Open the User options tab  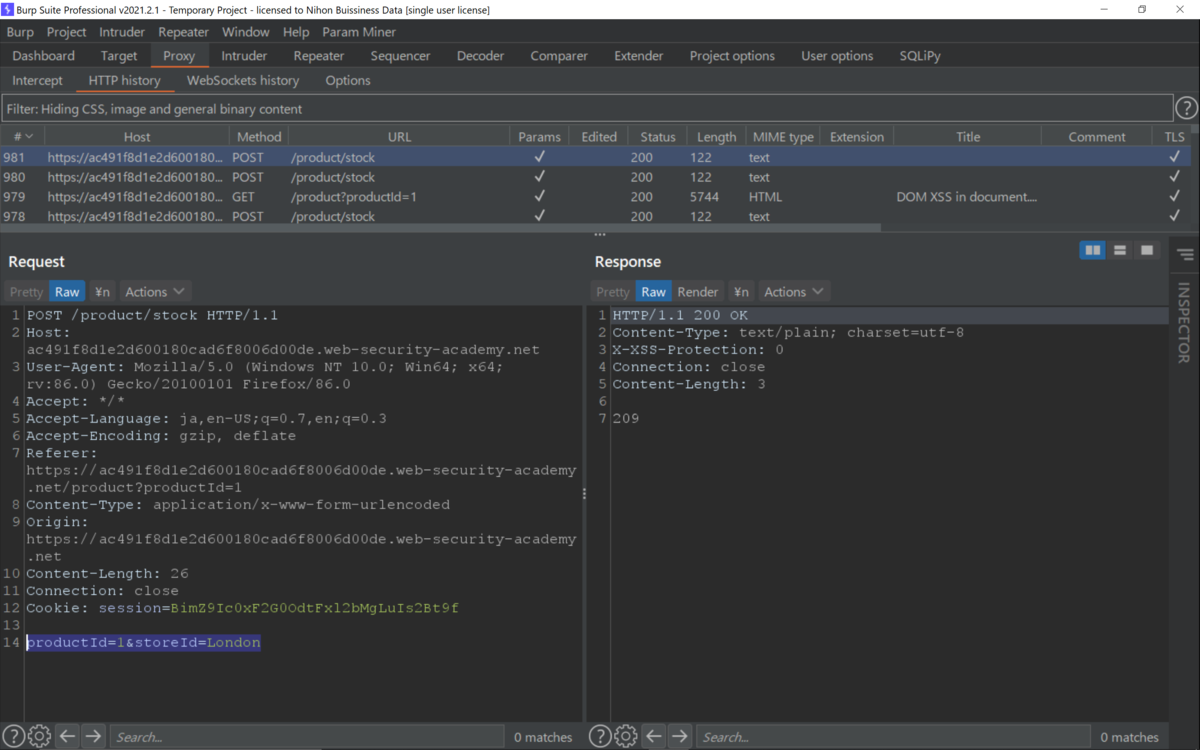point(837,56)
